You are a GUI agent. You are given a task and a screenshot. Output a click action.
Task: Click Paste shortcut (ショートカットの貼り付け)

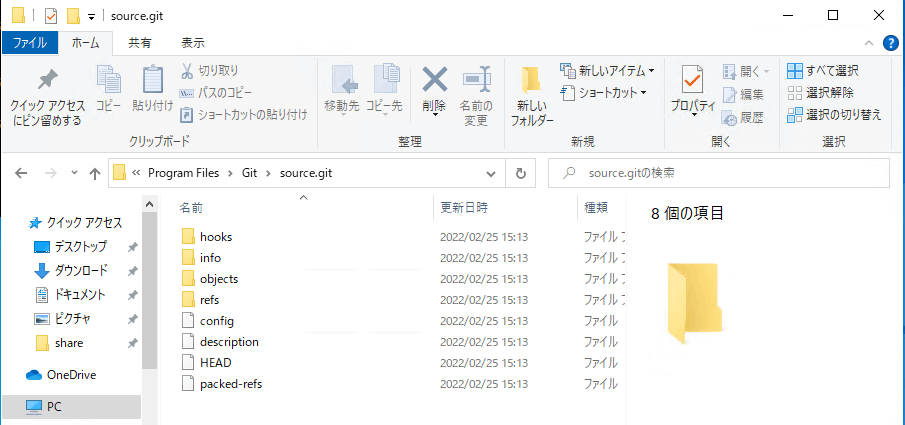pos(244,114)
